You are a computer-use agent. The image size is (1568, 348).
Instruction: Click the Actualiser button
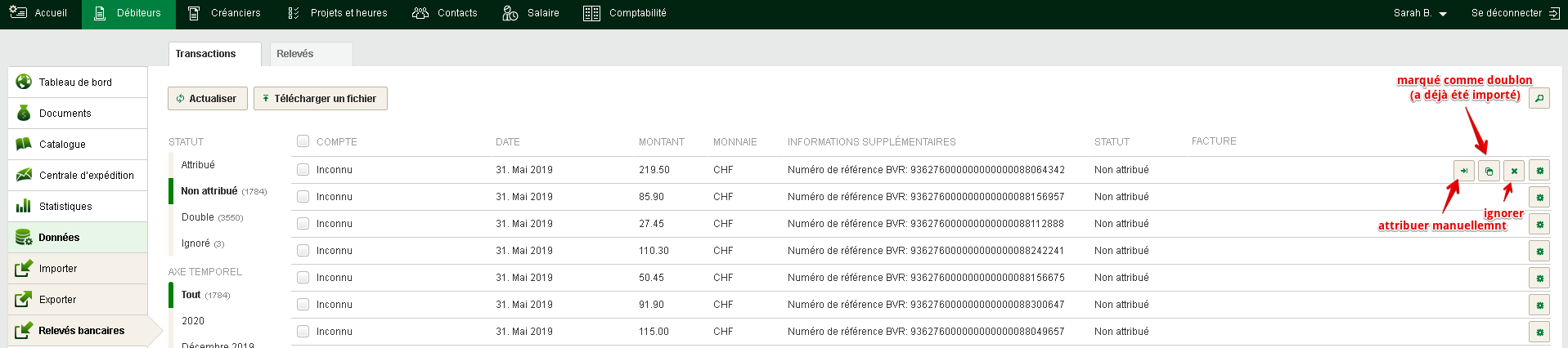[x=208, y=99]
